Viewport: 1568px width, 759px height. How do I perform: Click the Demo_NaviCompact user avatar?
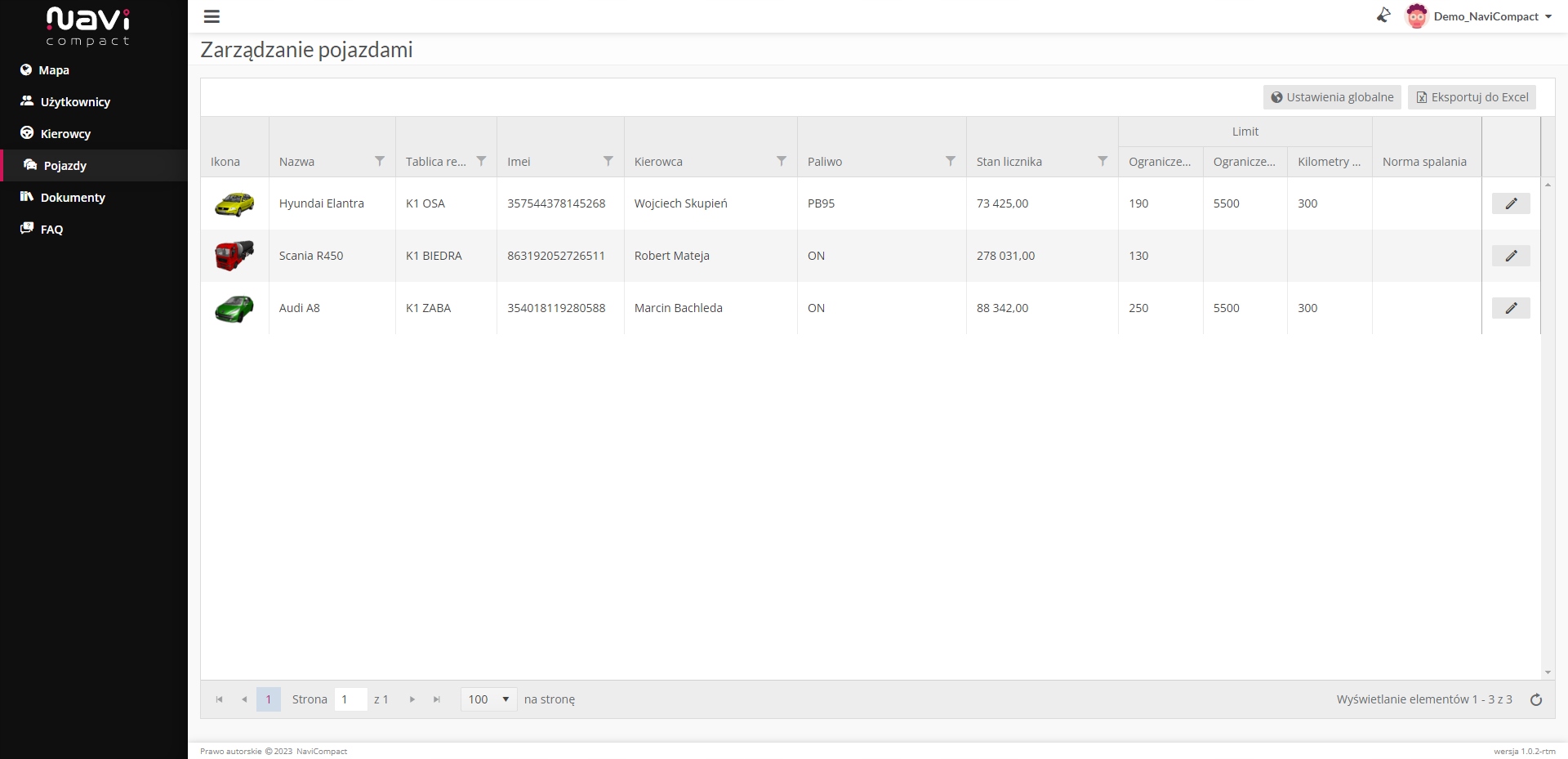pos(1416,16)
